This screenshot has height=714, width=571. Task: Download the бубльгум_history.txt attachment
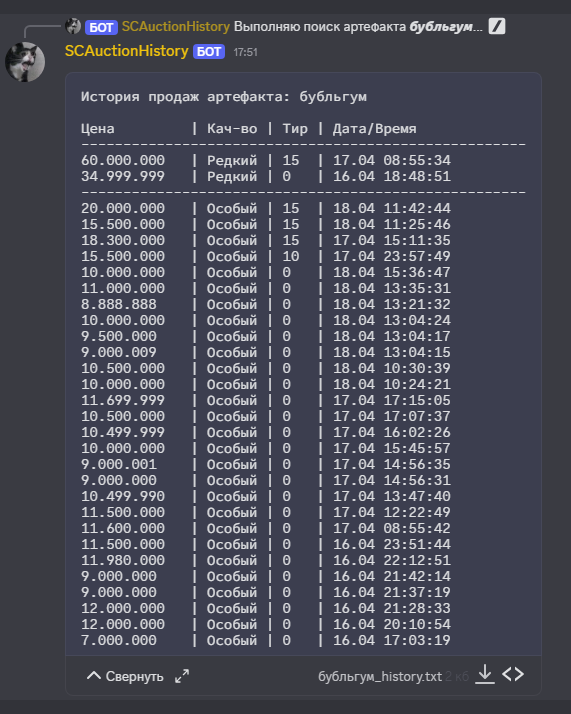coord(485,674)
